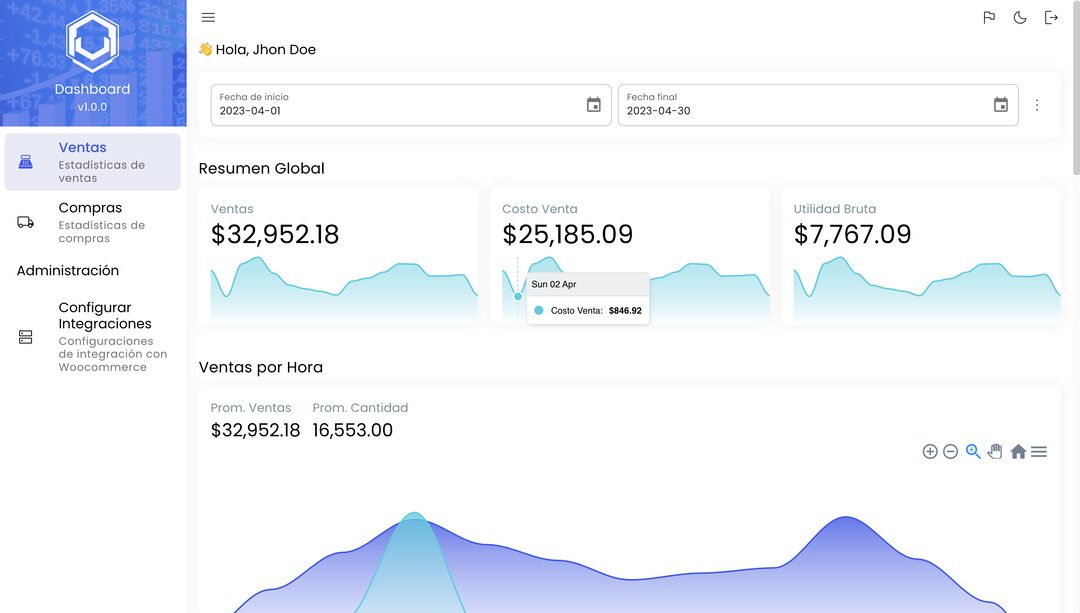Click the Costo Venta $25,185.09 value
1080x613 pixels.
(x=568, y=235)
